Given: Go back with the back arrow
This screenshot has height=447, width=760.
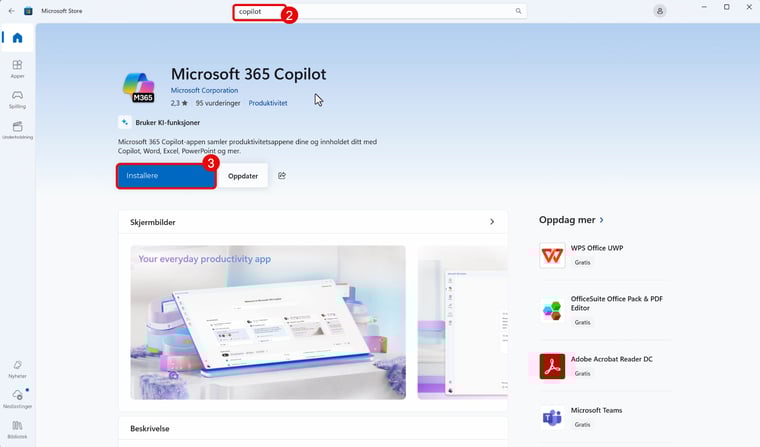Looking at the screenshot, I should pyautogui.click(x=12, y=11).
